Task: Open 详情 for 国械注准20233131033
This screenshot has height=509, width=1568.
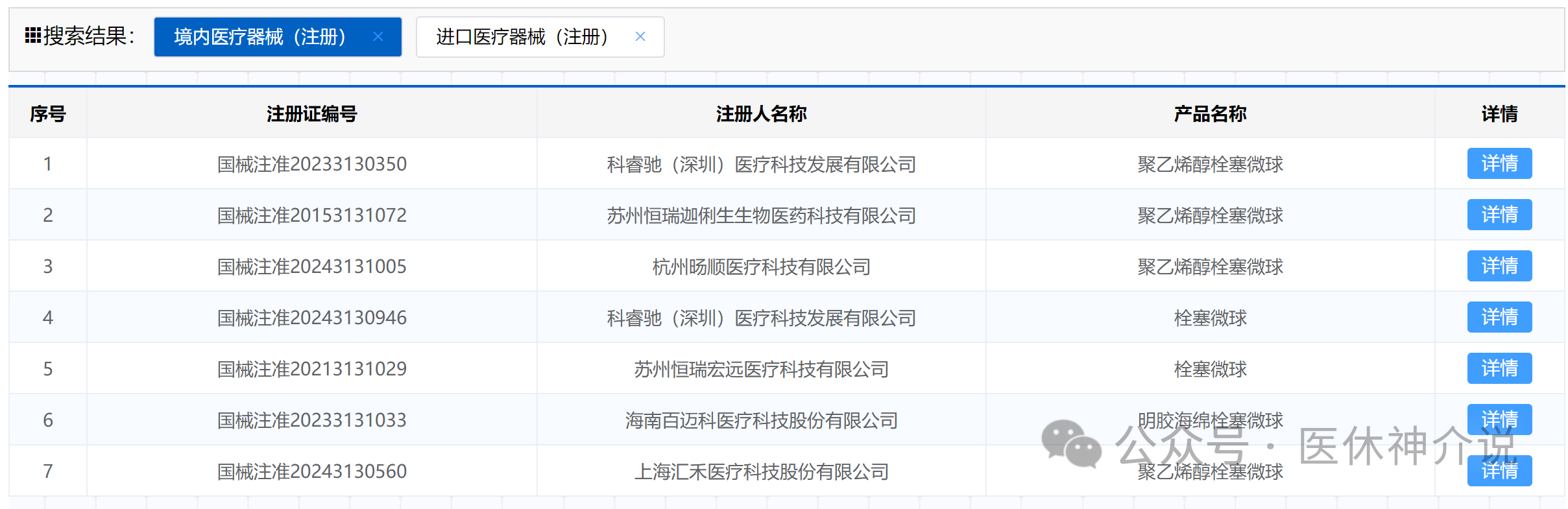Action: pyautogui.click(x=1499, y=420)
